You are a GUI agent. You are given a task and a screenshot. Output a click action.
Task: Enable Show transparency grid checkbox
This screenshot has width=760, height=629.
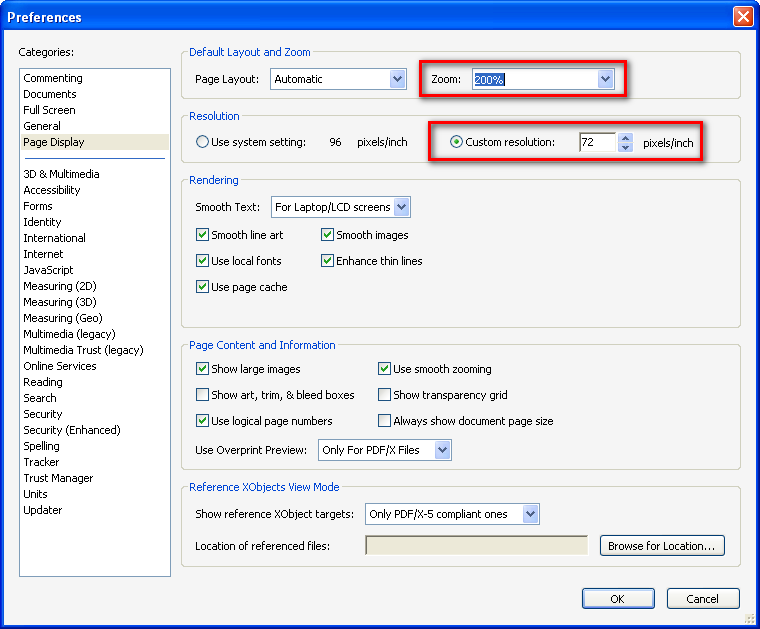point(385,395)
